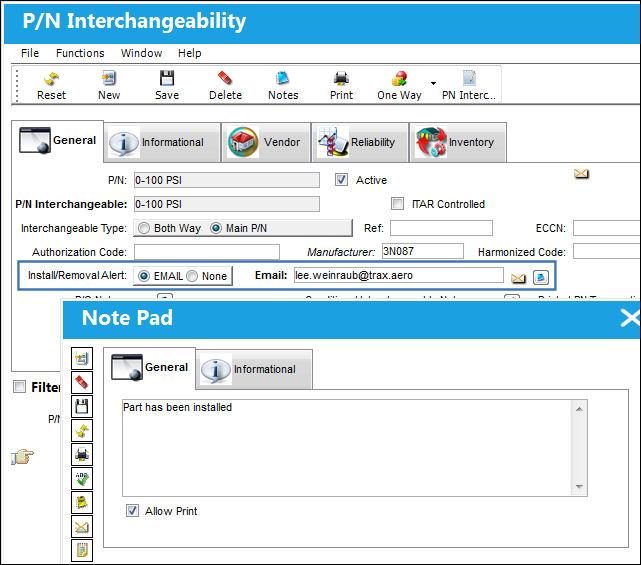Click the P/N Interchangeable field
The height and width of the screenshot is (565, 641).
(x=227, y=204)
